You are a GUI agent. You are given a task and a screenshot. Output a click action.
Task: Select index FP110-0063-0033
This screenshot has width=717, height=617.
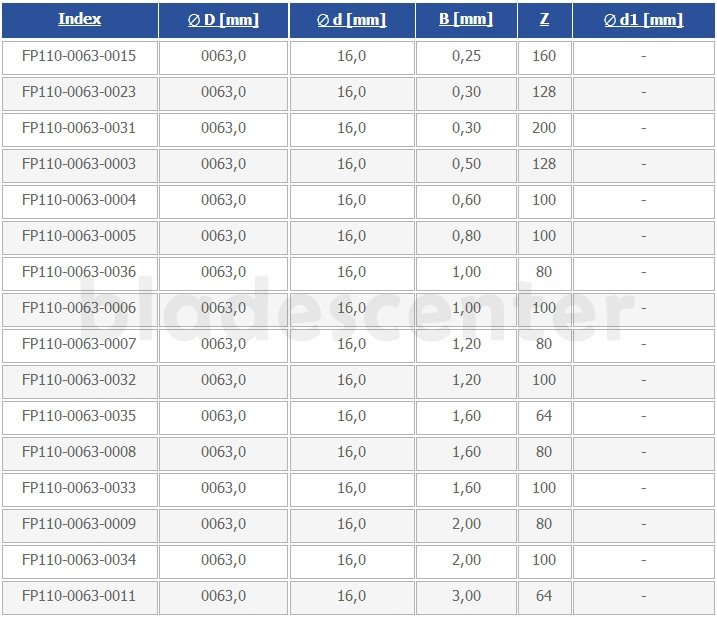[x=79, y=488]
